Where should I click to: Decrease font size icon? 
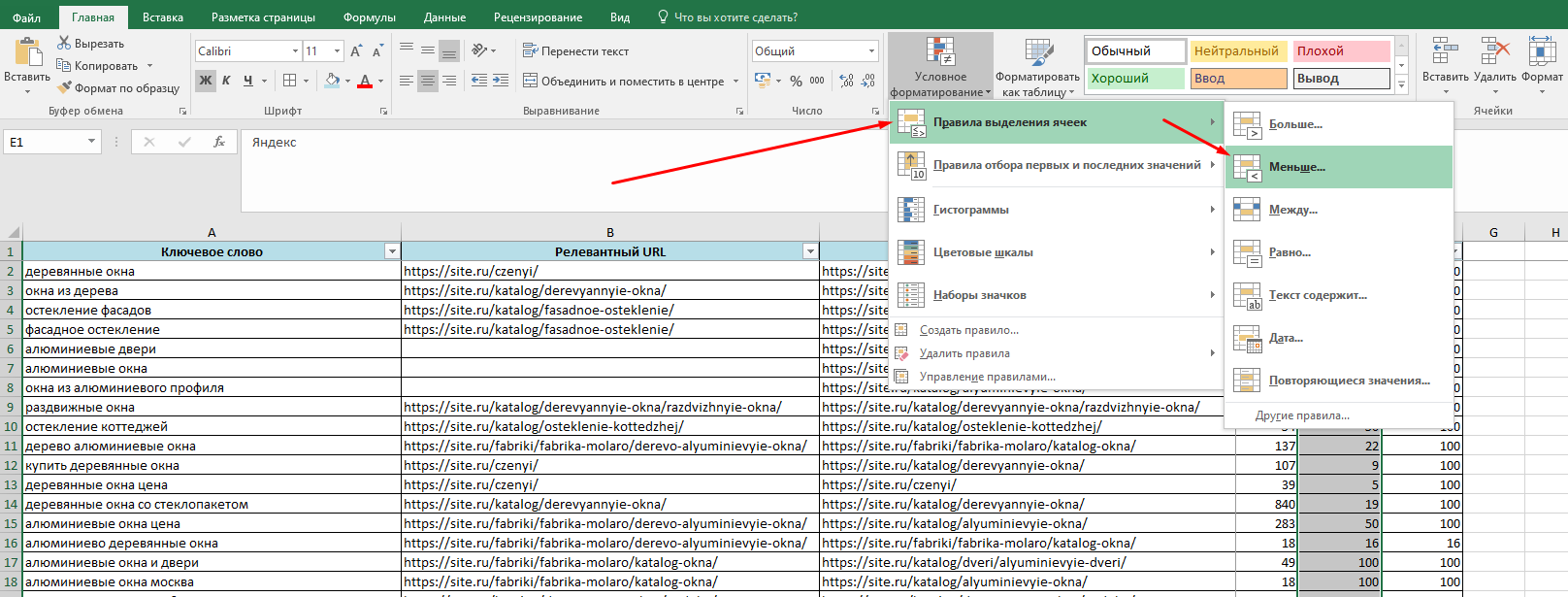[376, 50]
